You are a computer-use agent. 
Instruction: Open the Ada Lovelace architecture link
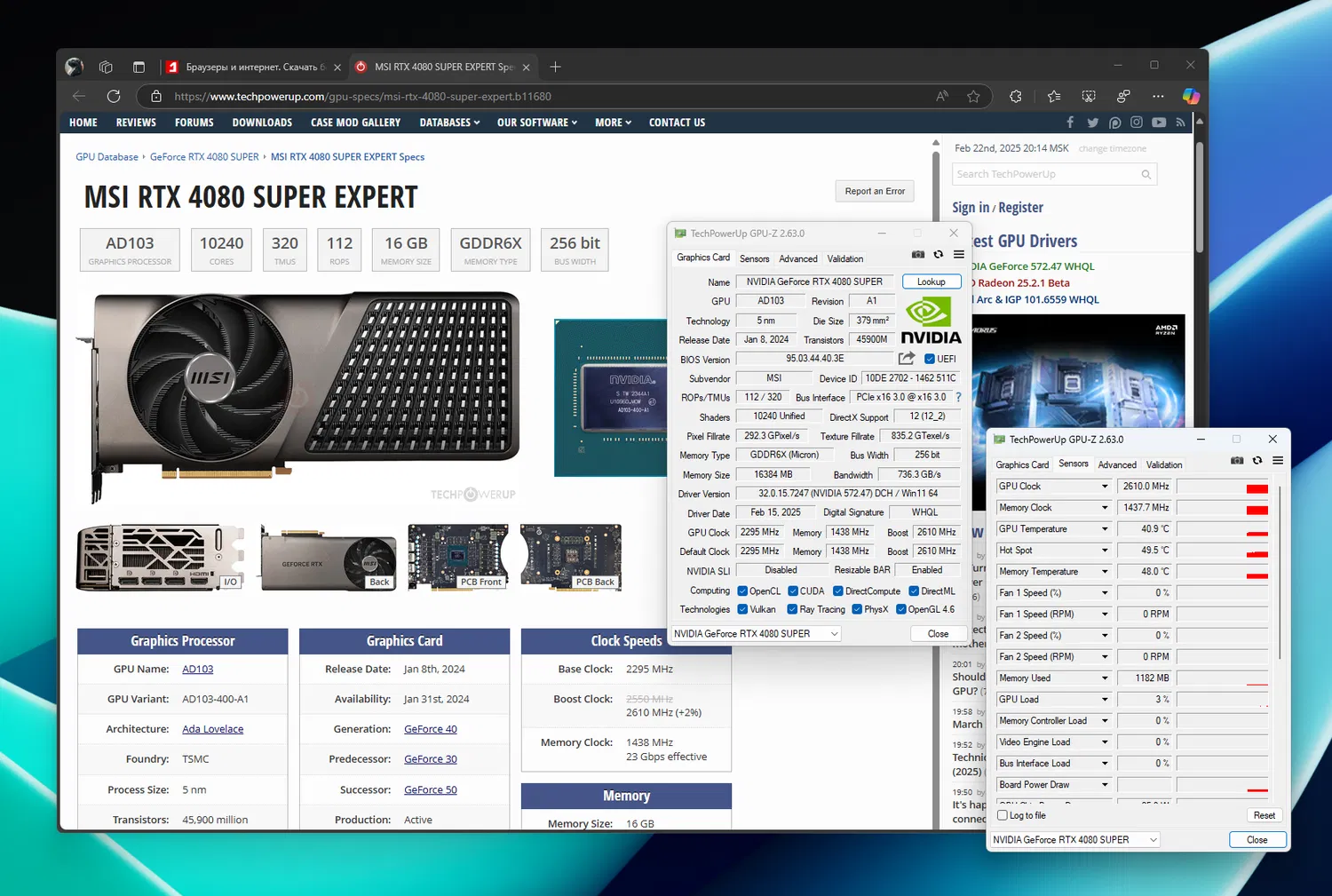[x=213, y=729]
